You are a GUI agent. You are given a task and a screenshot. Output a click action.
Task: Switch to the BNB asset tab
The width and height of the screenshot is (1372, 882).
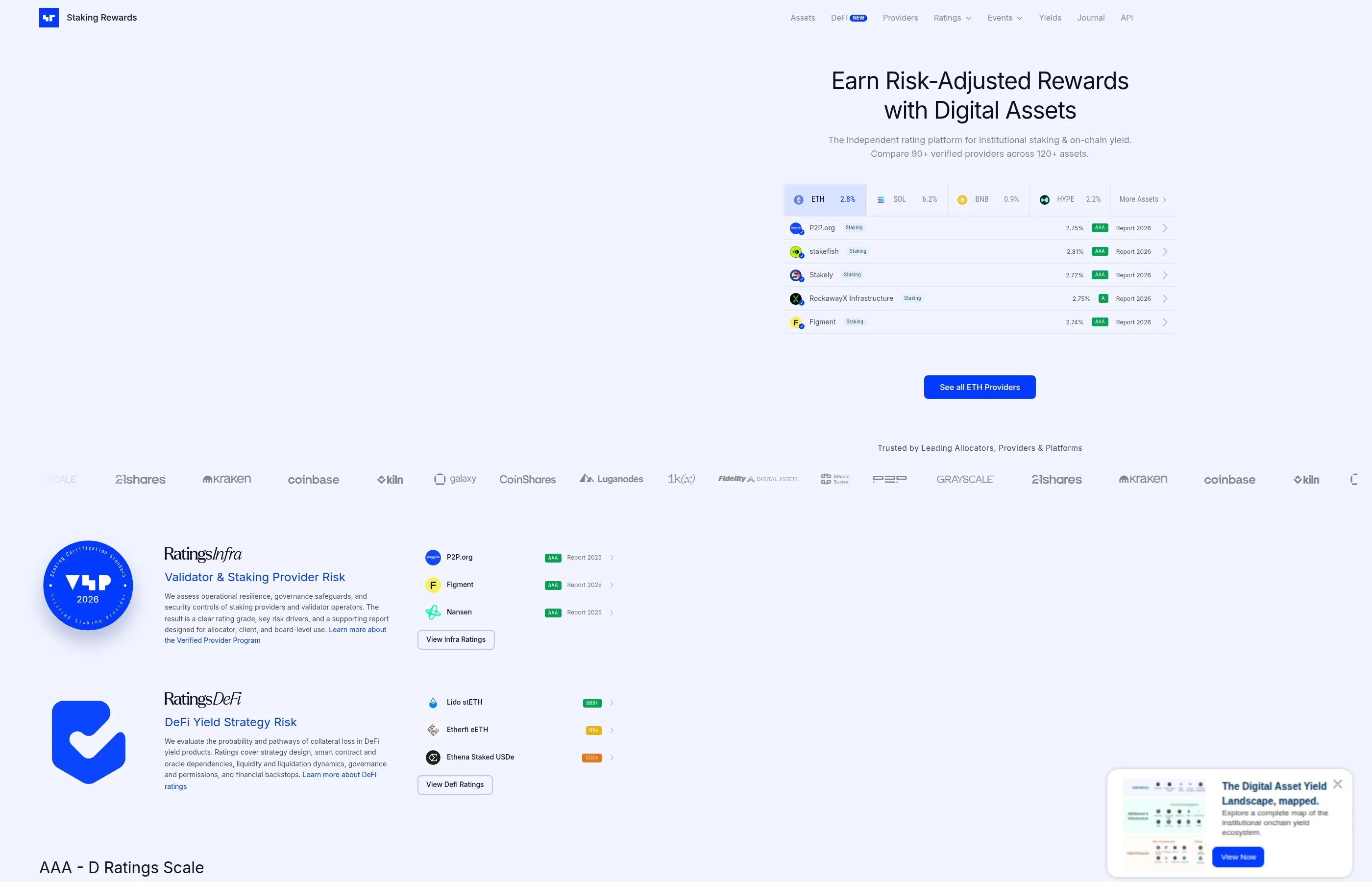tap(988, 200)
